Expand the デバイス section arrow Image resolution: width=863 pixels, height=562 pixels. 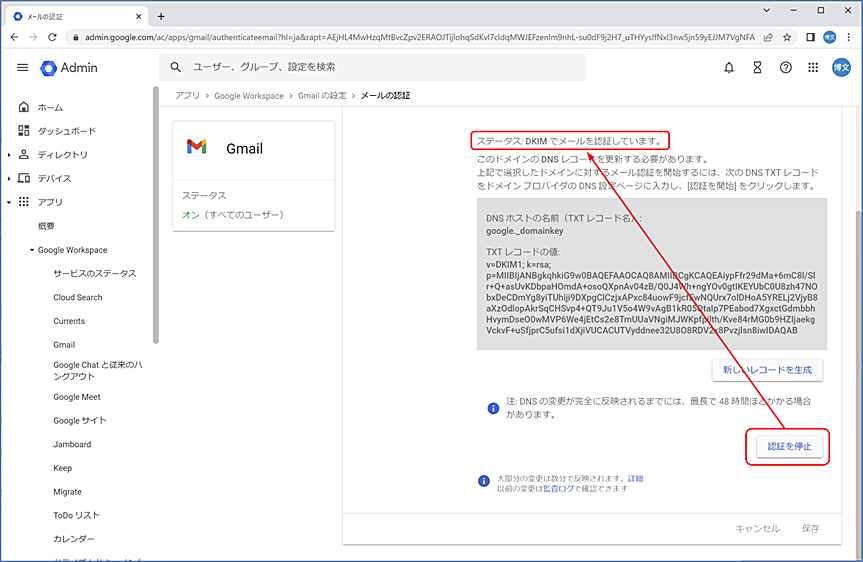pyautogui.click(x=9, y=179)
